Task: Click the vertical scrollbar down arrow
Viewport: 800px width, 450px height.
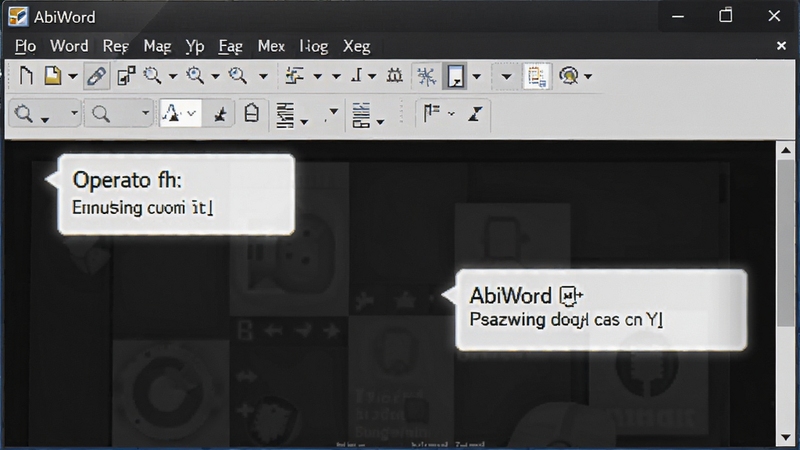Action: click(786, 437)
